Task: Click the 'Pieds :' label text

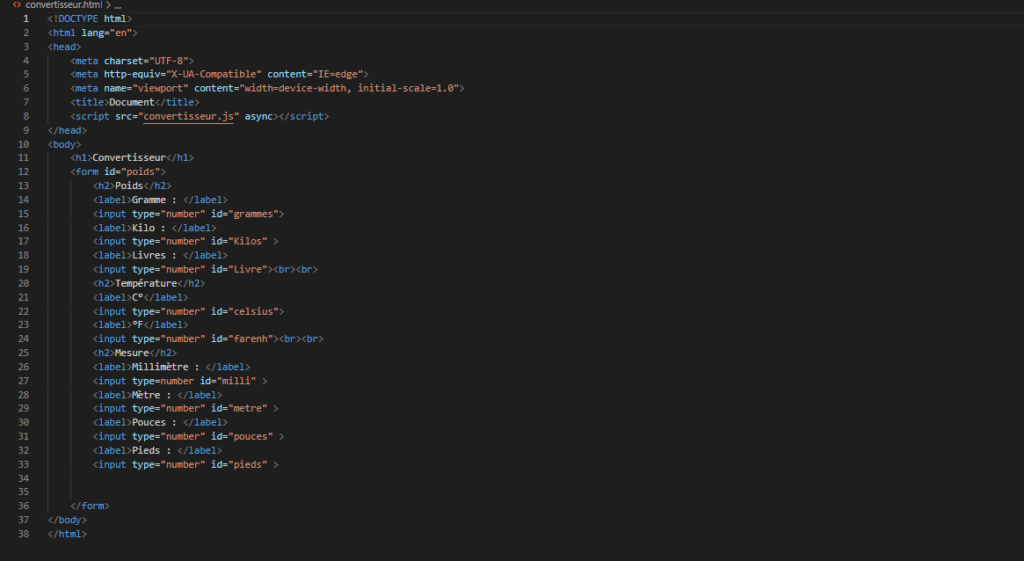Action: pyautogui.click(x=152, y=451)
